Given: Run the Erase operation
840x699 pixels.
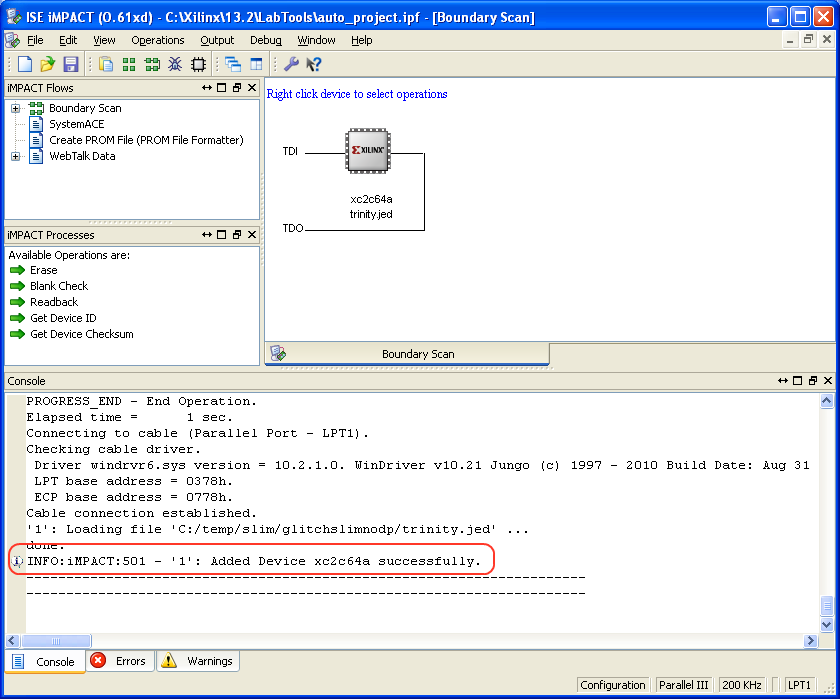Looking at the screenshot, I should [43, 270].
